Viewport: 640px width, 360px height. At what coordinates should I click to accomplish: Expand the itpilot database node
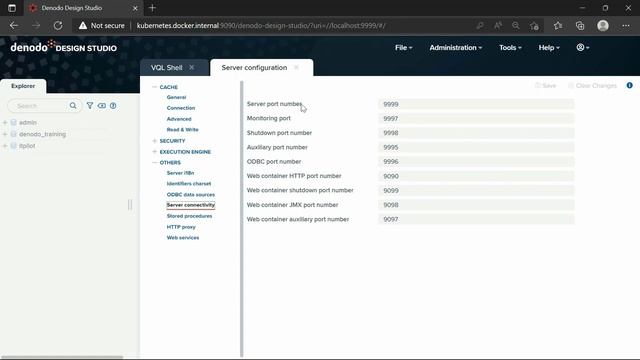5,146
